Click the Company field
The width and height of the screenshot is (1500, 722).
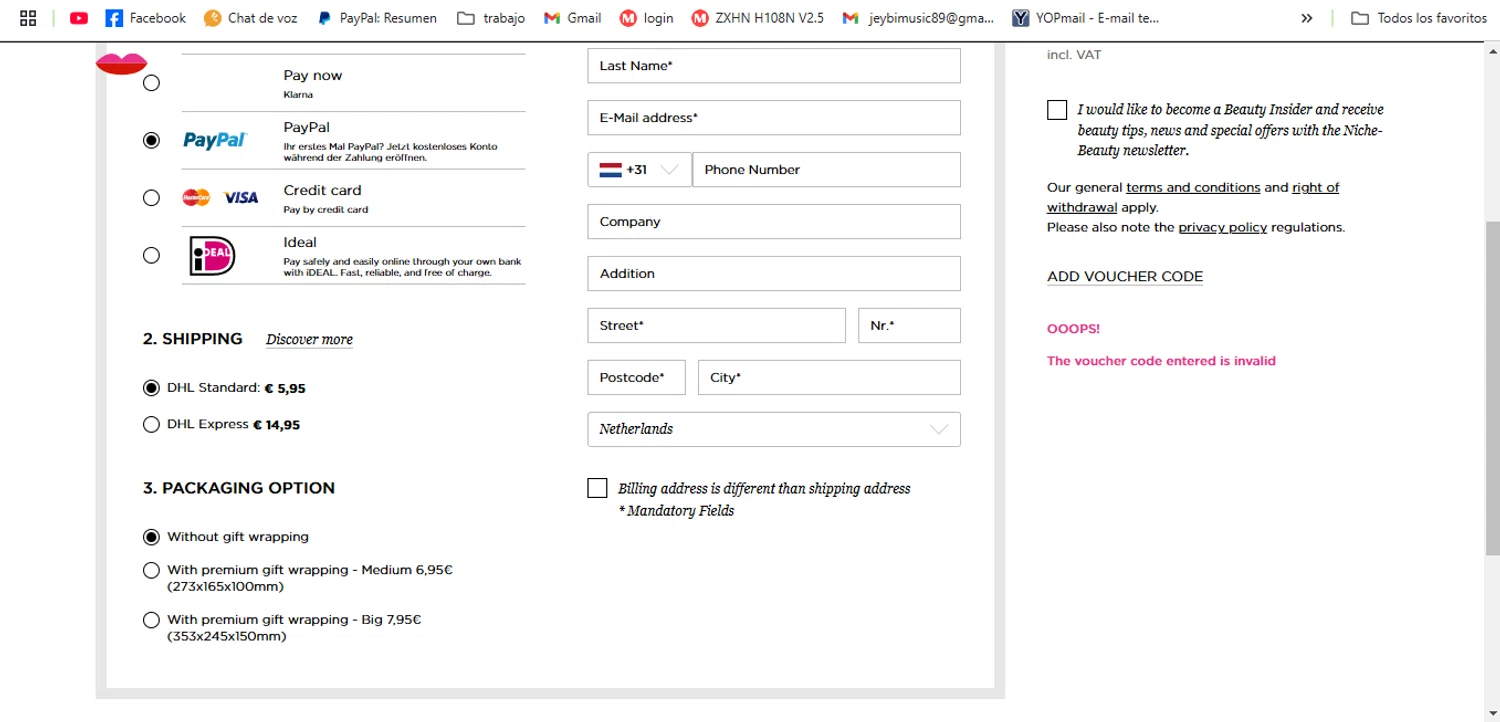coord(774,222)
